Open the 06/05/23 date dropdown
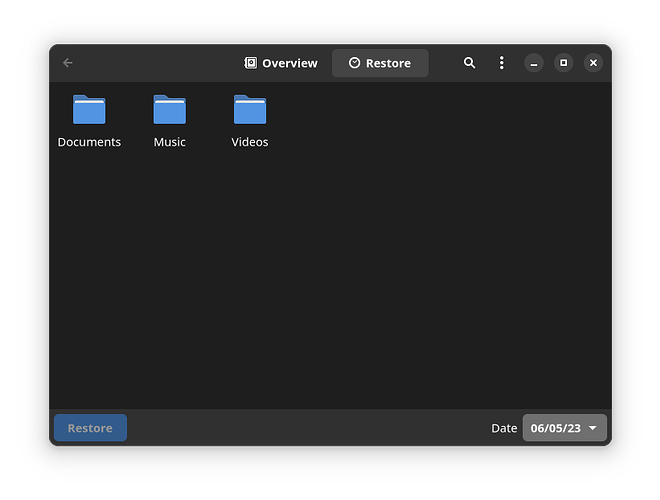The image size is (660, 500). pyautogui.click(x=564, y=428)
